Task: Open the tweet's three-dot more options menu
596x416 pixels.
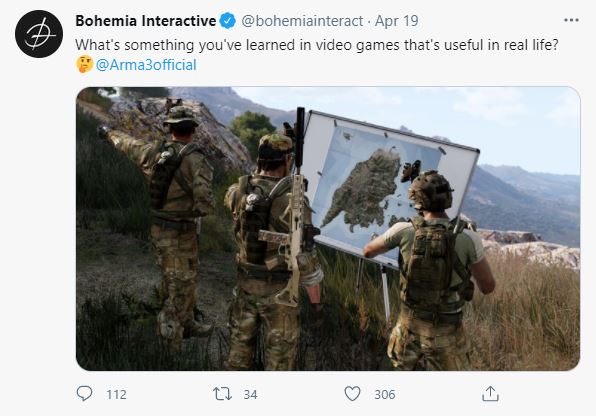Action: 571,20
